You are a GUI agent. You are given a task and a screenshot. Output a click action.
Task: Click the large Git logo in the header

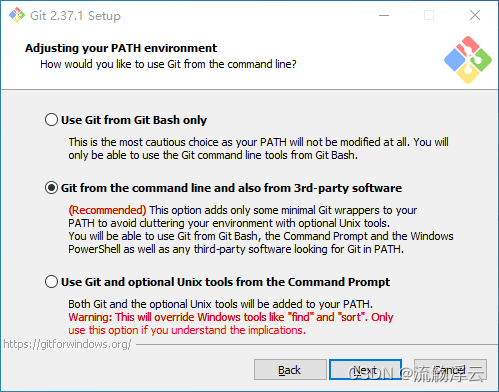[468, 60]
